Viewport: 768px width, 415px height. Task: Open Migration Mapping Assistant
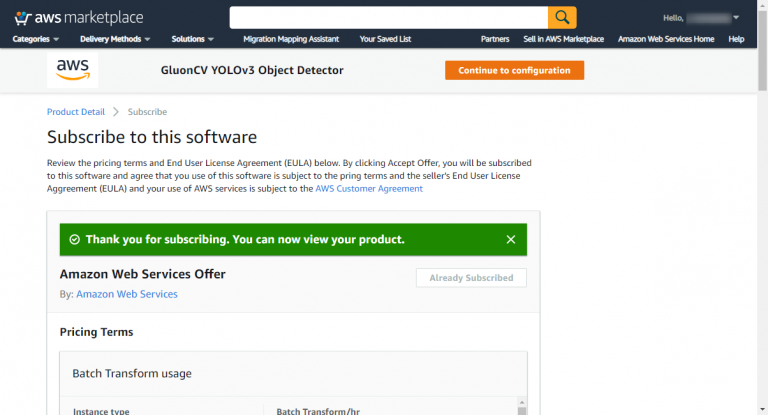291,39
